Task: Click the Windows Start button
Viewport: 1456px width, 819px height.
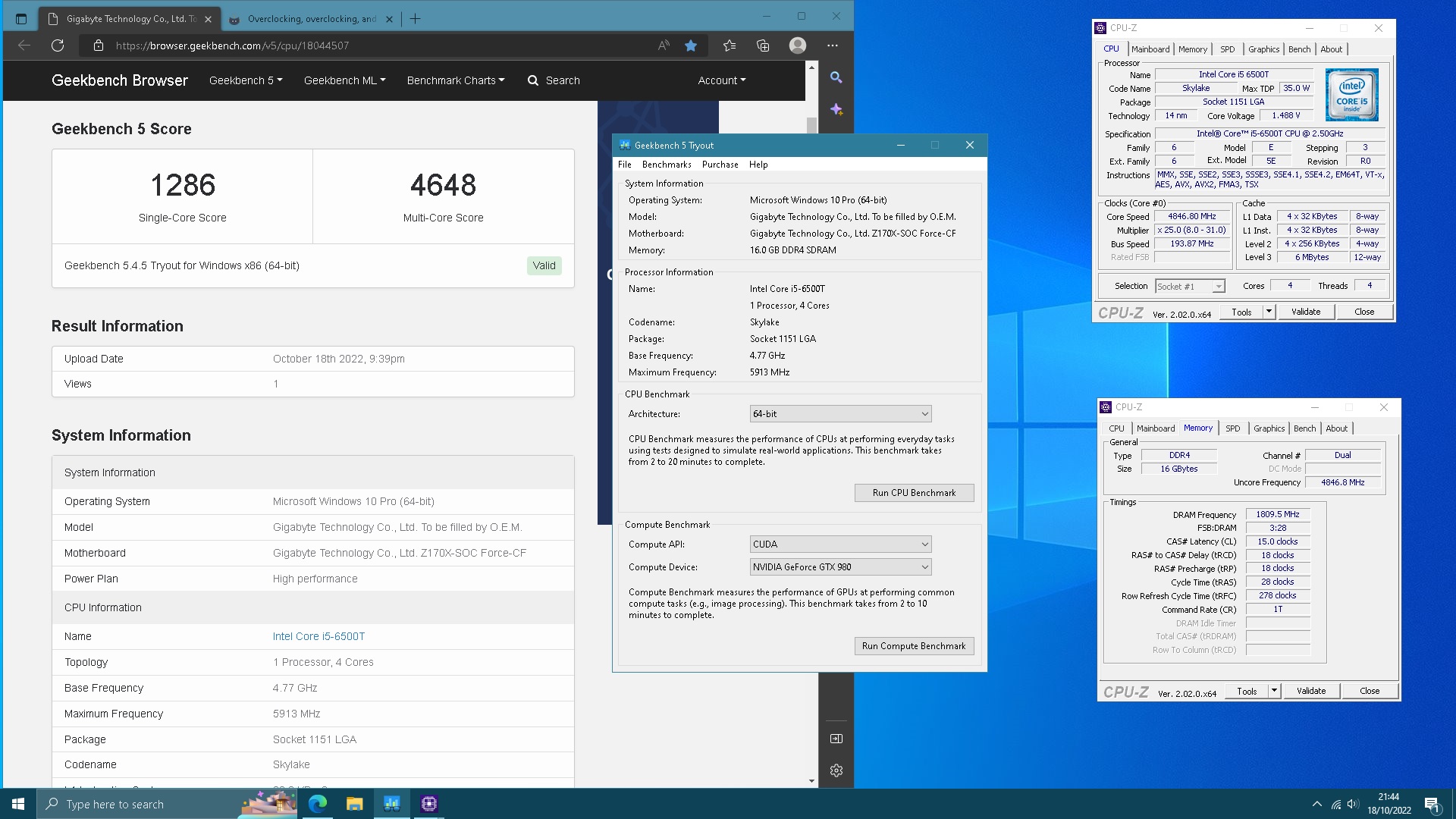Action: (x=18, y=804)
